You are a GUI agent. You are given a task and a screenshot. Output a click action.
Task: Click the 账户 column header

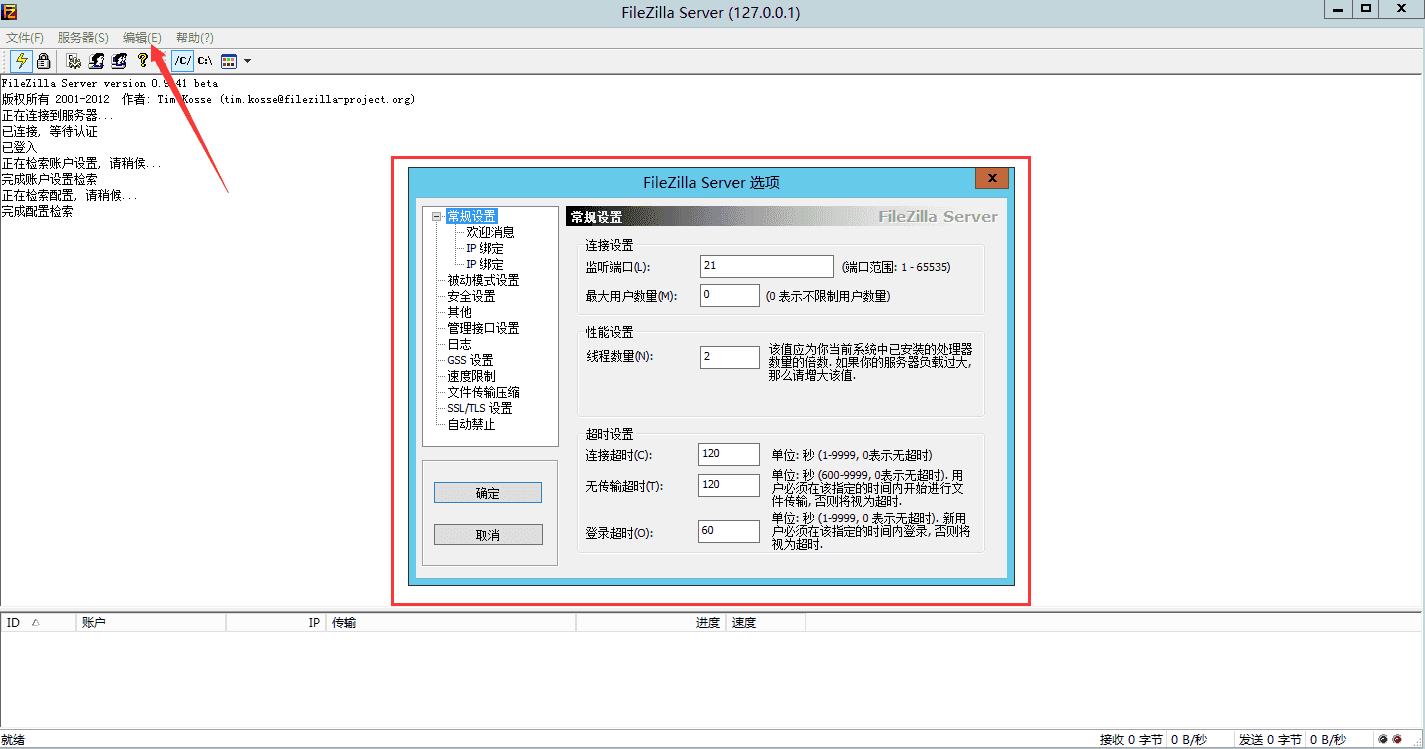152,623
